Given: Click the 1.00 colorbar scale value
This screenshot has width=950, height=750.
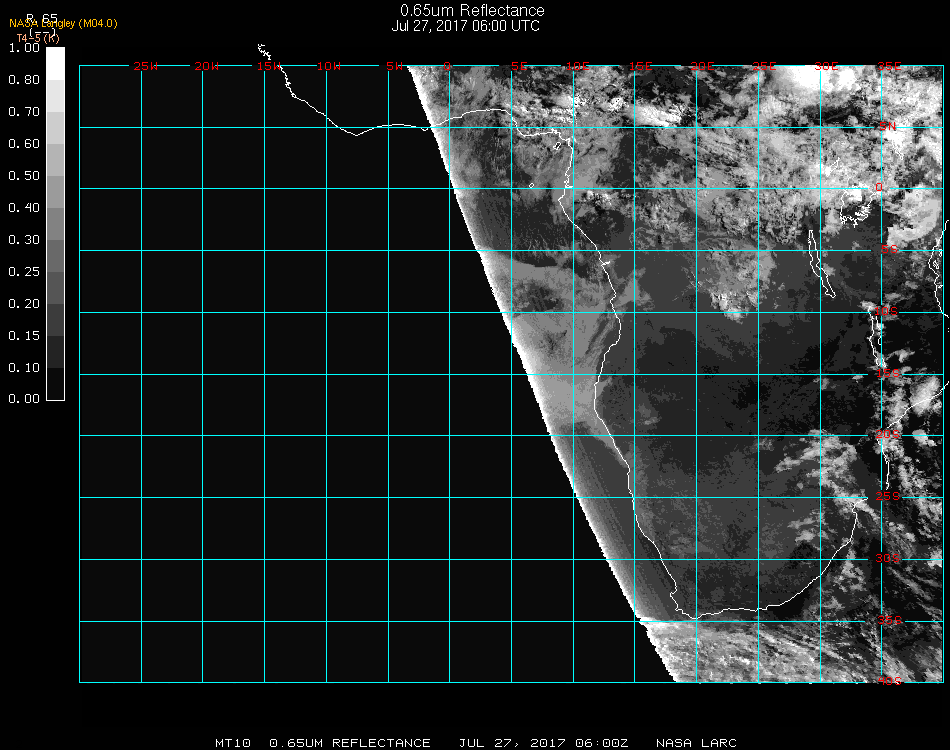Looking at the screenshot, I should click(24, 48).
